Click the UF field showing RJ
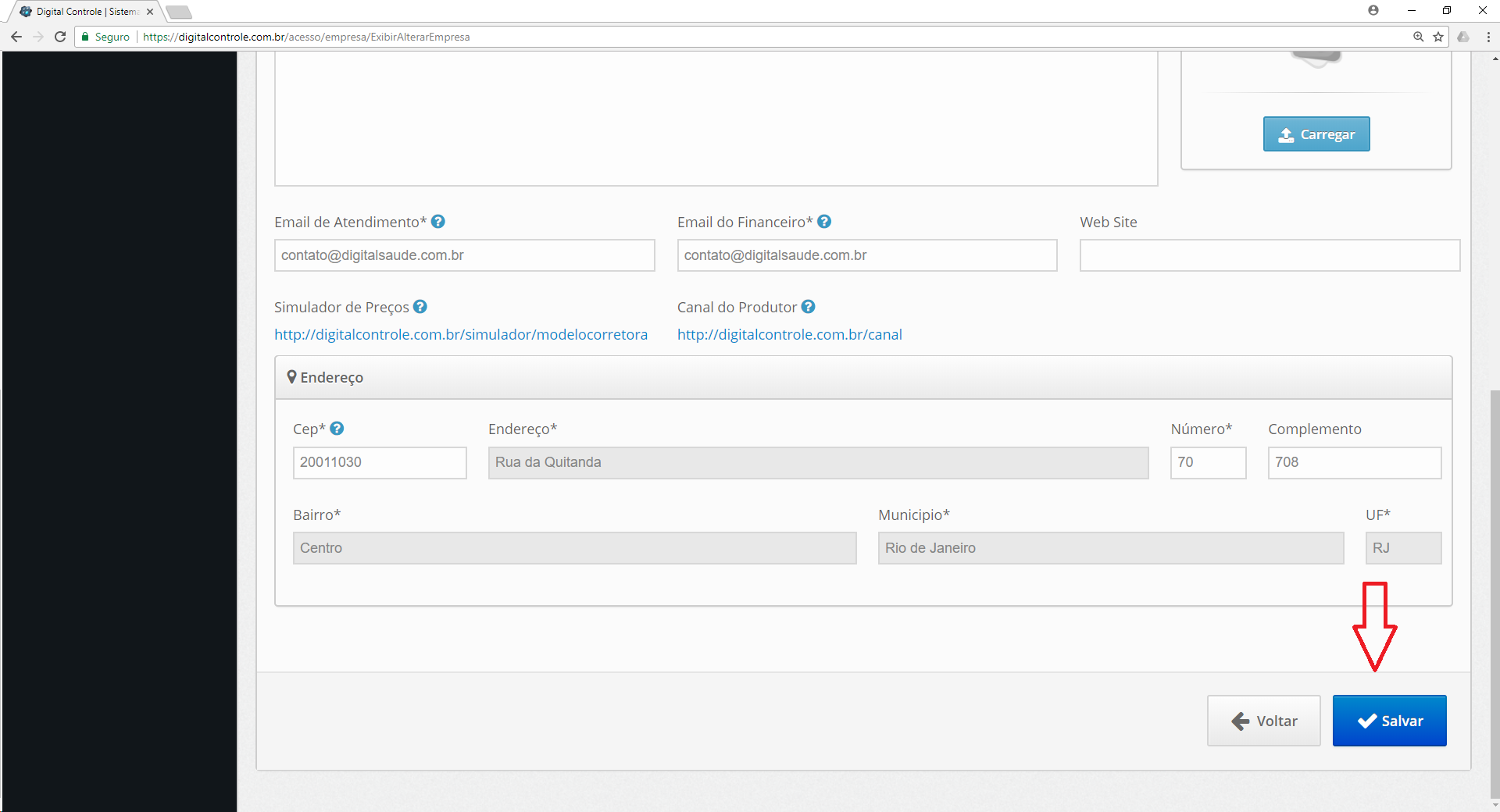 coord(1403,548)
